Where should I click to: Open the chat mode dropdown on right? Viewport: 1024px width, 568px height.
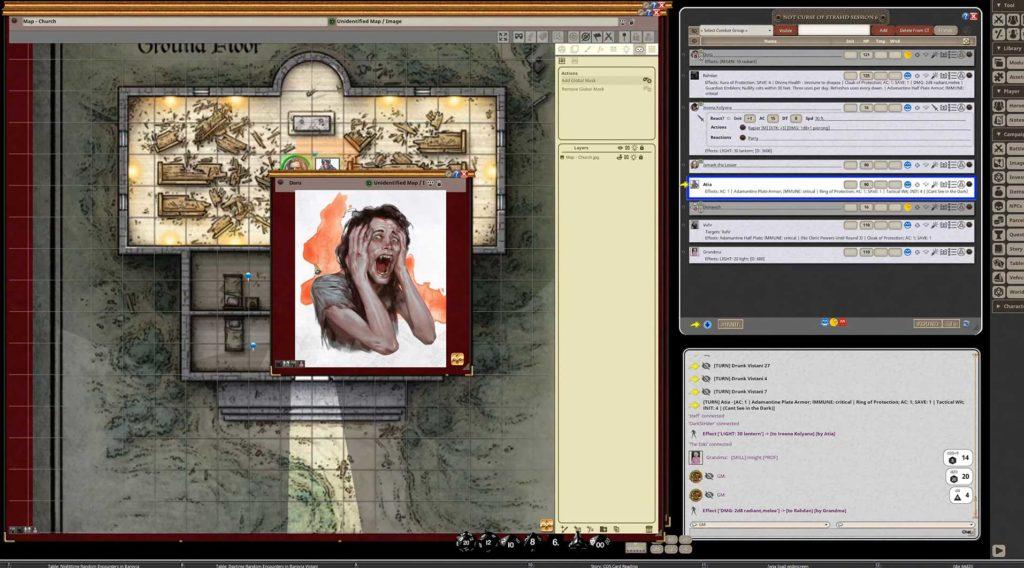[x=904, y=524]
